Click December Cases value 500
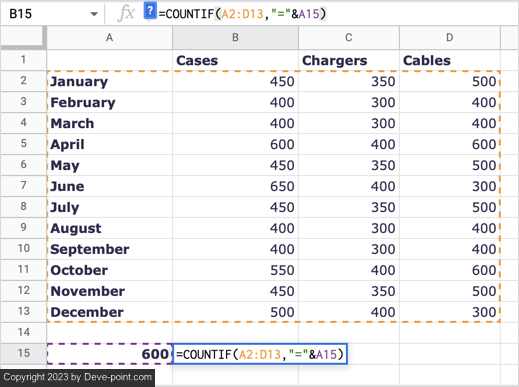 tap(235, 312)
